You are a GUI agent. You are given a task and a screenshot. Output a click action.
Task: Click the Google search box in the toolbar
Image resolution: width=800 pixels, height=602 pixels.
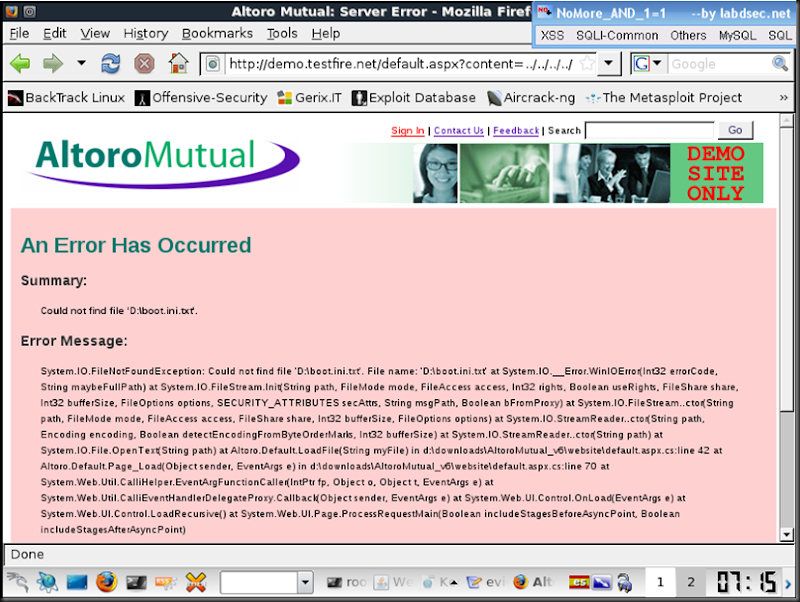[x=719, y=64]
